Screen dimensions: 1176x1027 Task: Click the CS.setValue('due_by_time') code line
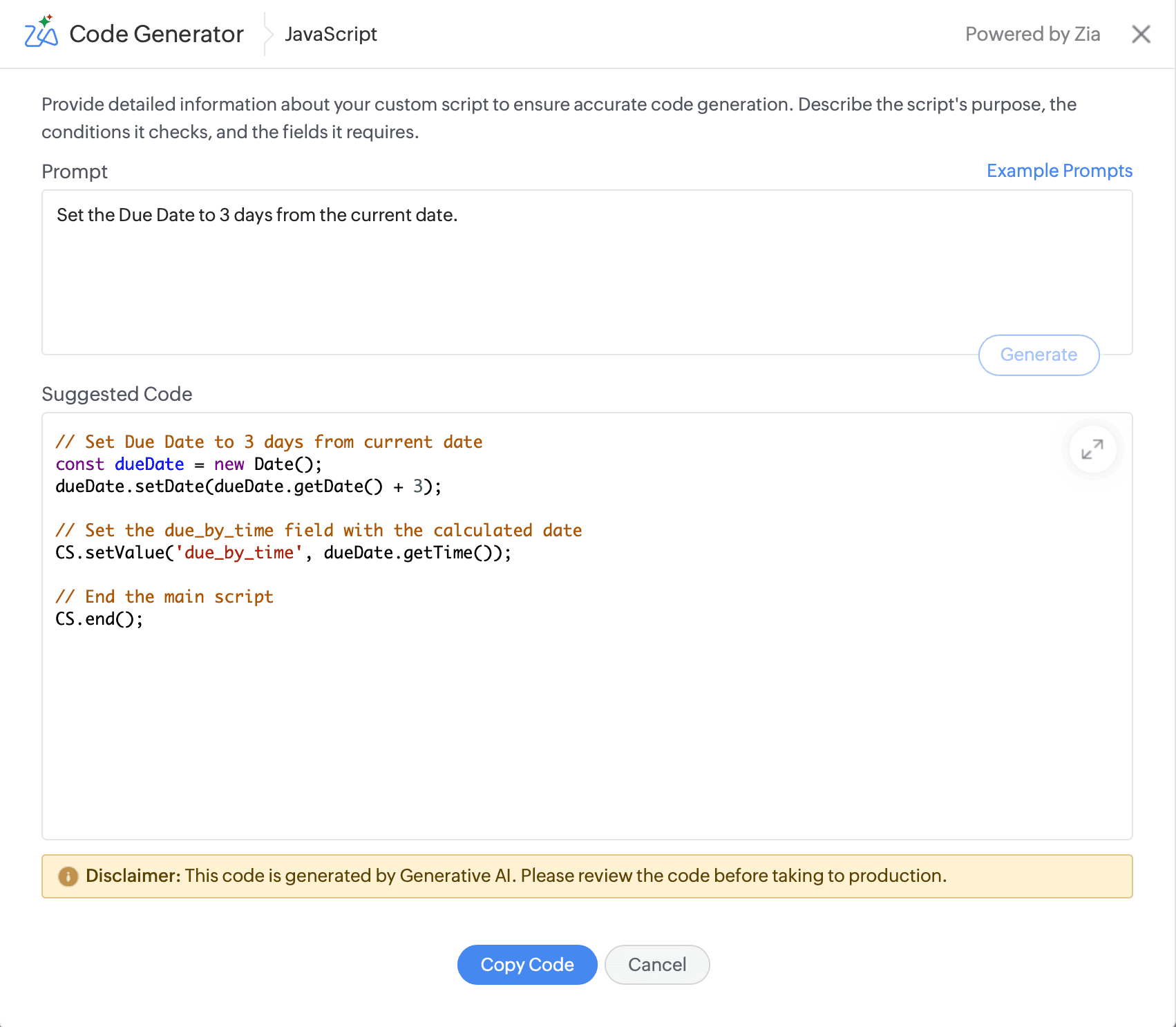[x=283, y=553]
